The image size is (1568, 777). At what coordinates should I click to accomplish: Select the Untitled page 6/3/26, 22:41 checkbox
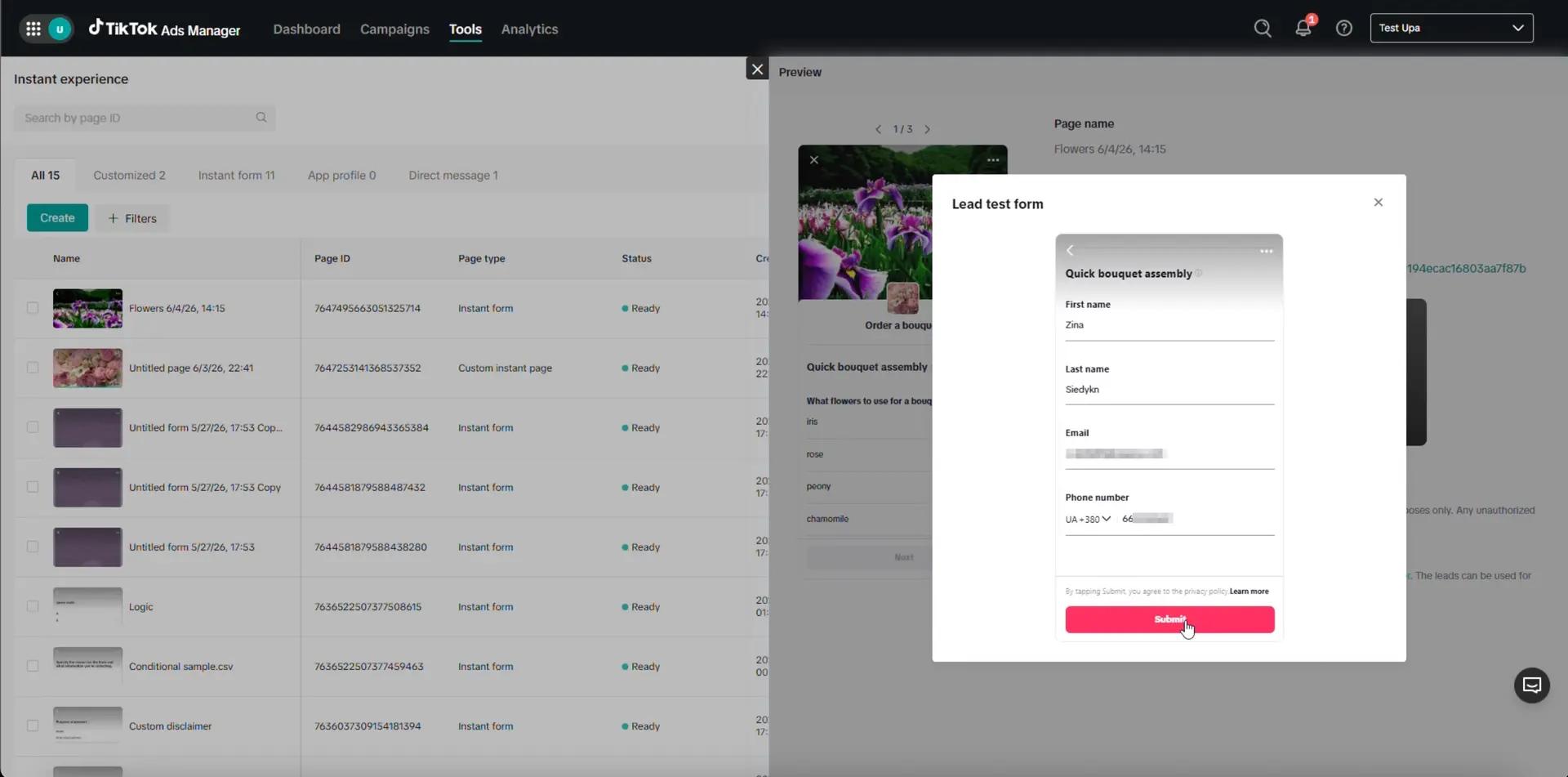click(33, 368)
